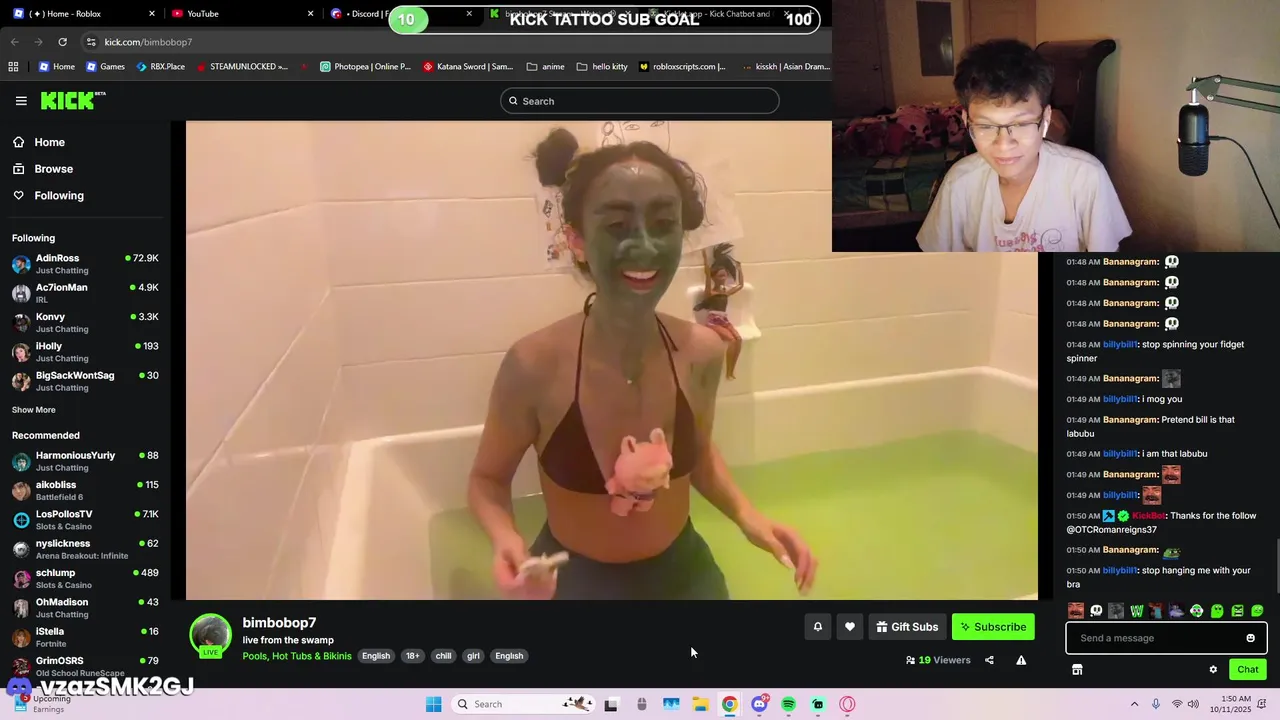Open the Pools, Hot Tubs & Bikinis category
The width and height of the screenshot is (1280, 720).
(x=297, y=656)
